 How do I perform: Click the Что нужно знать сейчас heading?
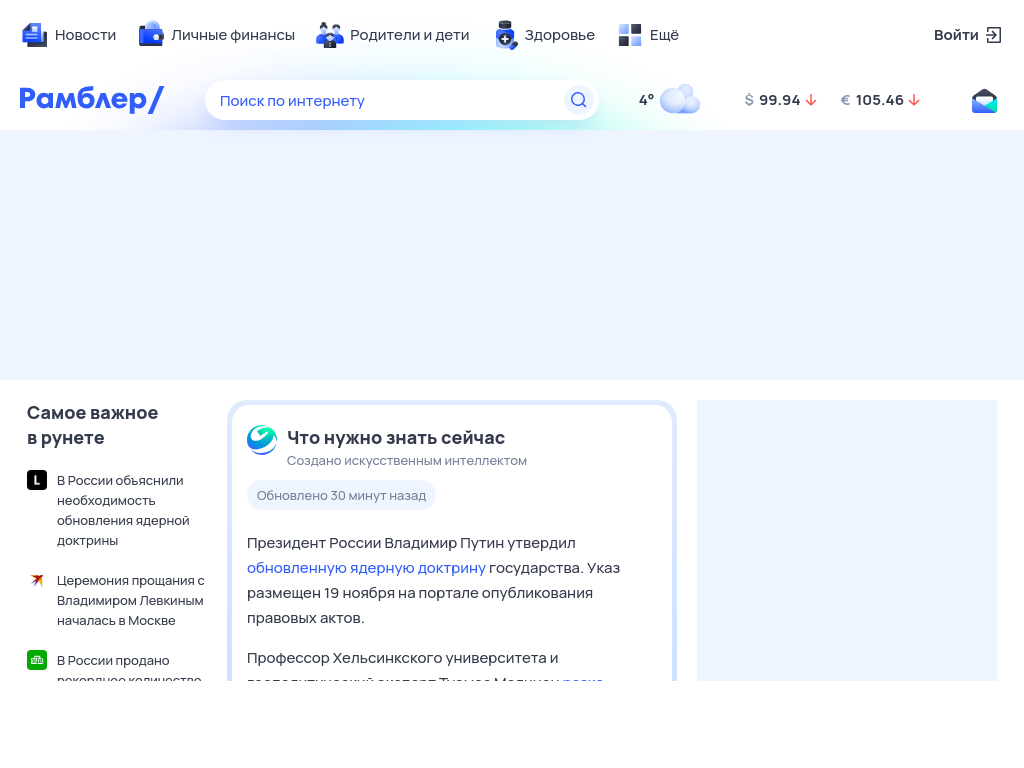point(396,438)
